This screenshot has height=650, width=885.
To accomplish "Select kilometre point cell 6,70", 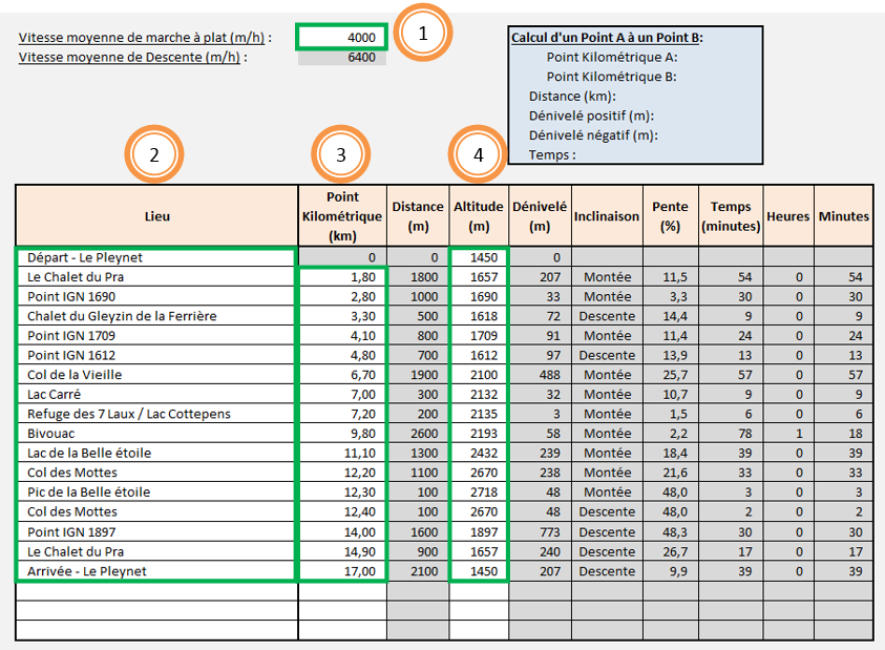I will click(342, 375).
